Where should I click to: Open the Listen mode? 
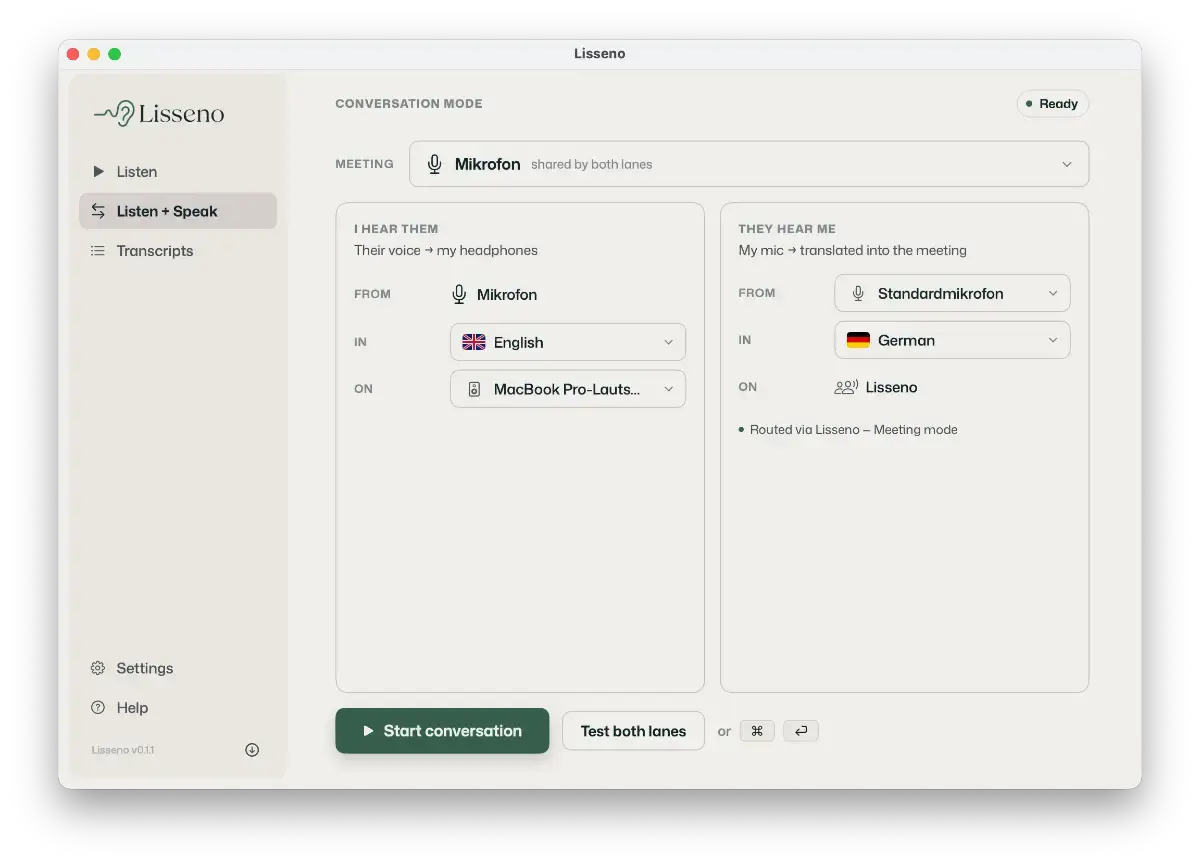(x=178, y=171)
